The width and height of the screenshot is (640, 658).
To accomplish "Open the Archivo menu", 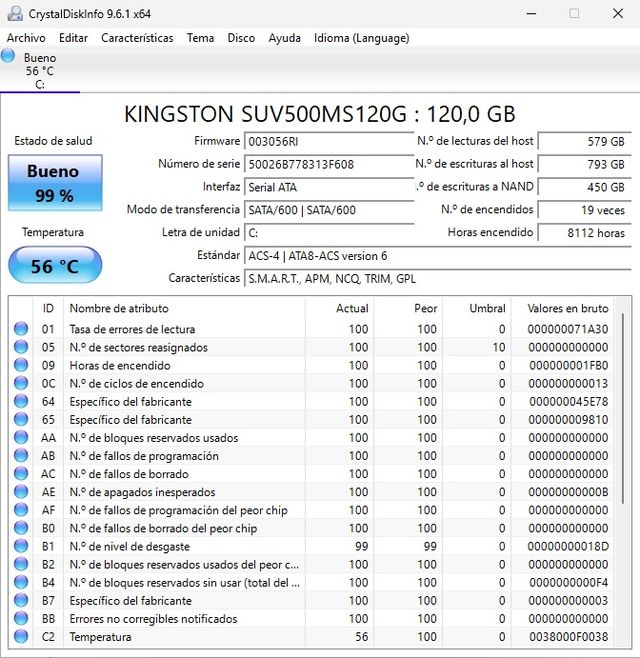I will tap(26, 38).
